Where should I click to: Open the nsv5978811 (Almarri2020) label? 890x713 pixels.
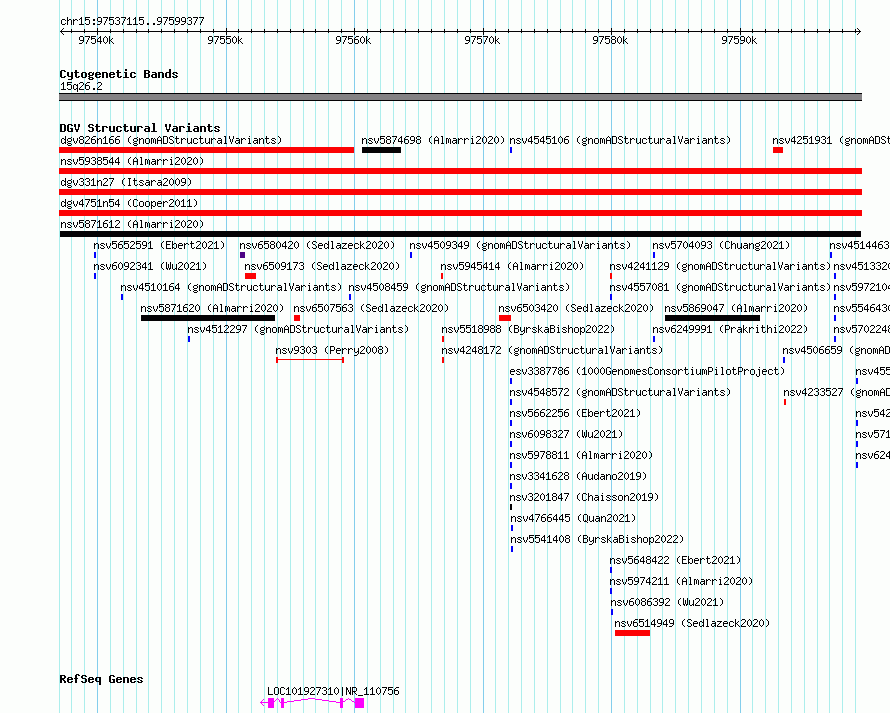point(581,455)
